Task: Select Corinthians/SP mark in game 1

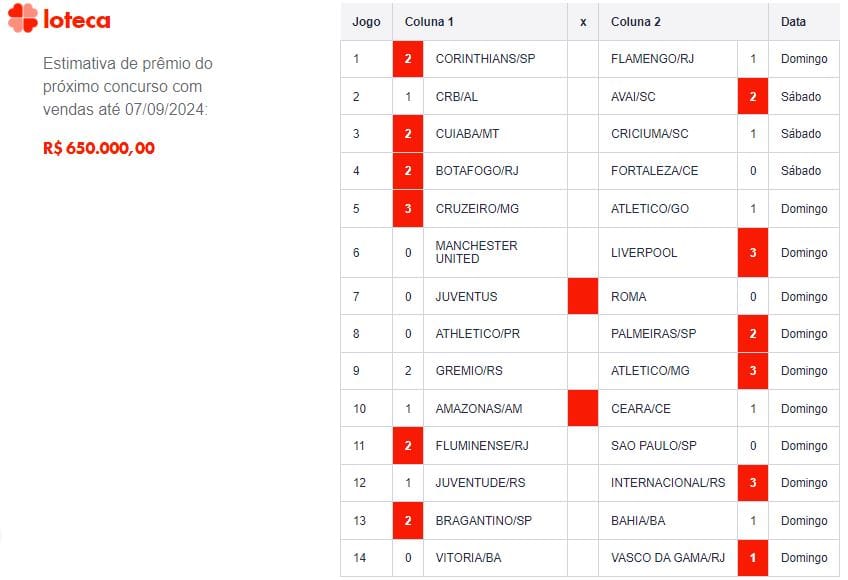Action: tap(407, 59)
